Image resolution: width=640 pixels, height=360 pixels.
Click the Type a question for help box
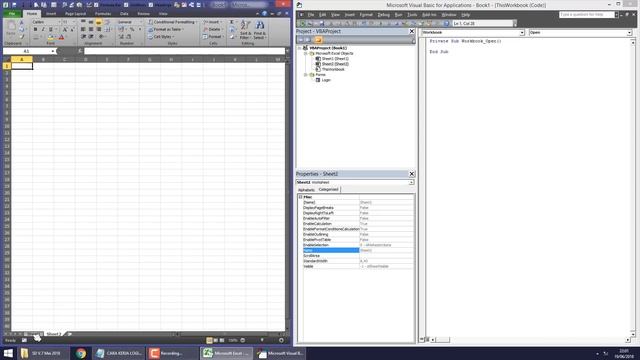587,15
